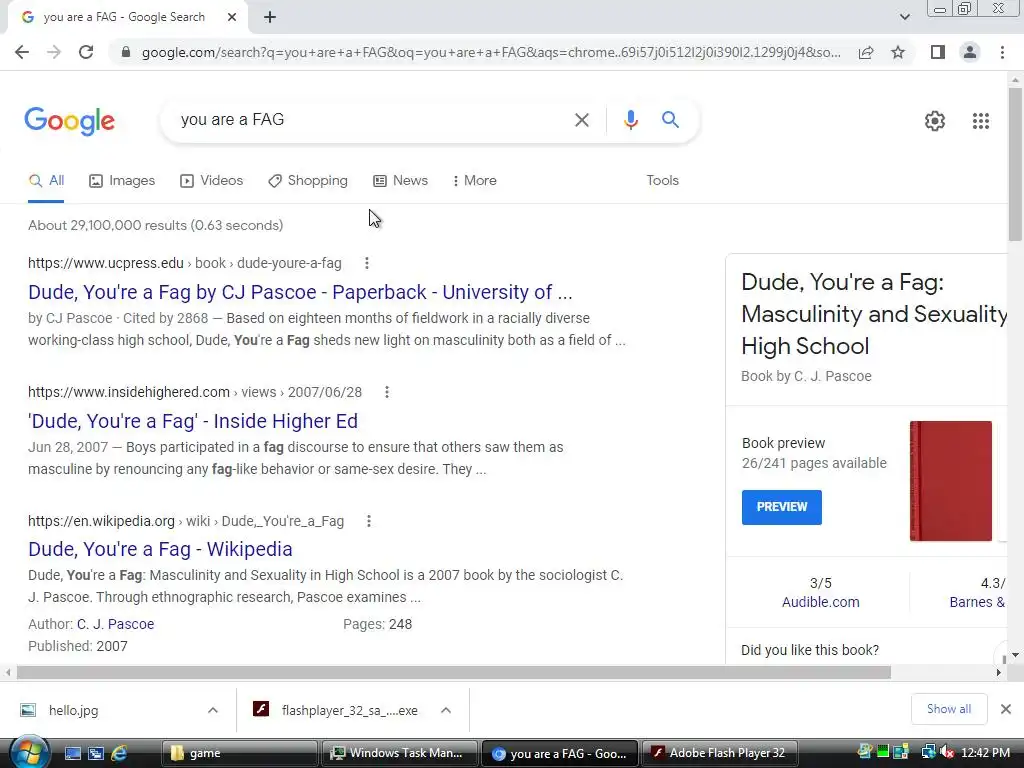Click the results count text
This screenshot has height=768, width=1024.
[155, 225]
